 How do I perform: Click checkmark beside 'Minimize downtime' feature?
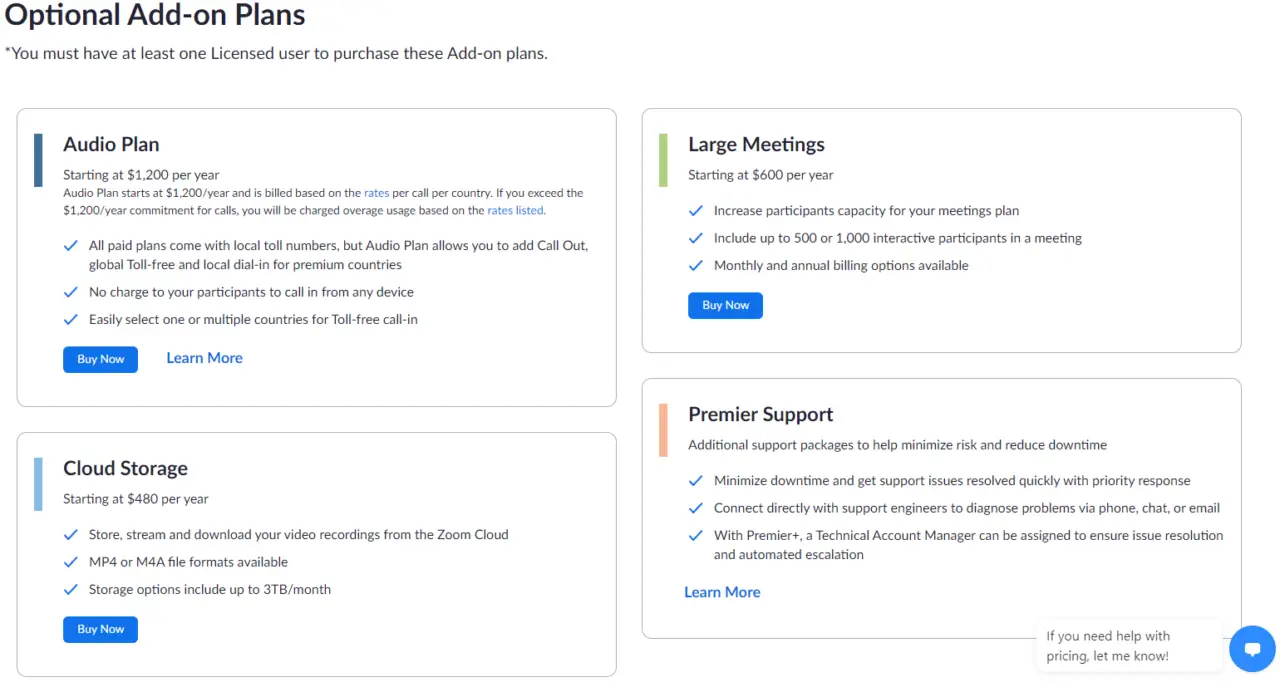(696, 481)
